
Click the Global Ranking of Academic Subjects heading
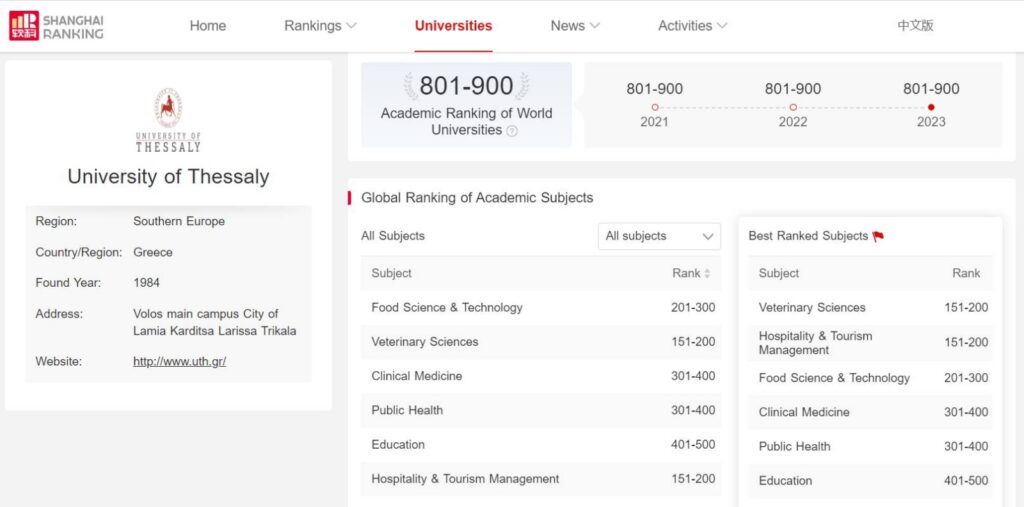pyautogui.click(x=477, y=198)
